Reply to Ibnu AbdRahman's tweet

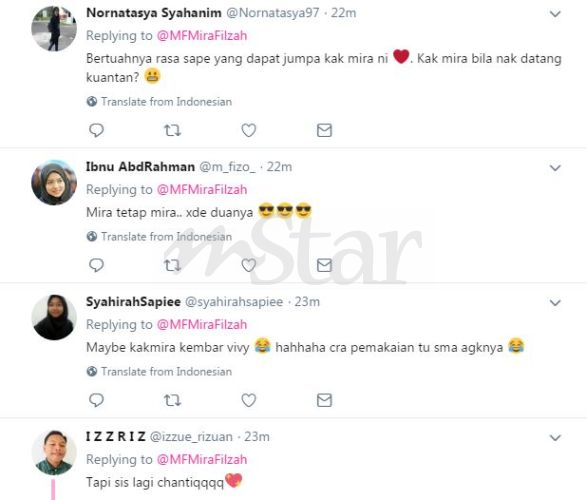[96, 265]
